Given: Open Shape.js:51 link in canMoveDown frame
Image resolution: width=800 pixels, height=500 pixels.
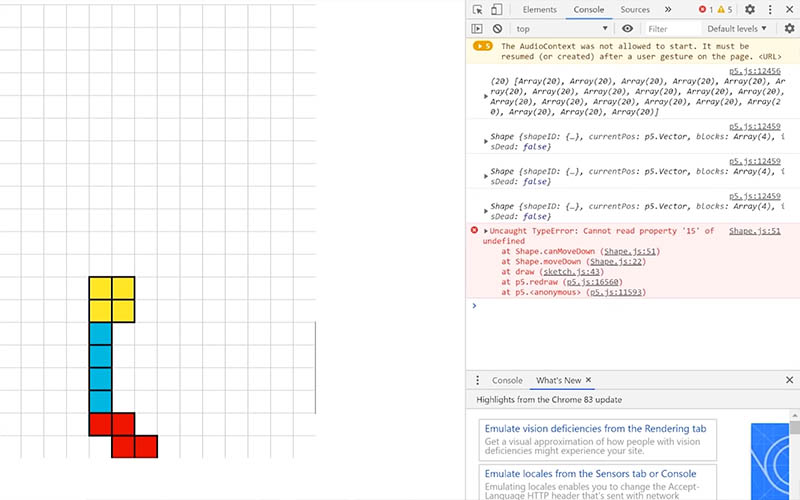Looking at the screenshot, I should coord(630,252).
